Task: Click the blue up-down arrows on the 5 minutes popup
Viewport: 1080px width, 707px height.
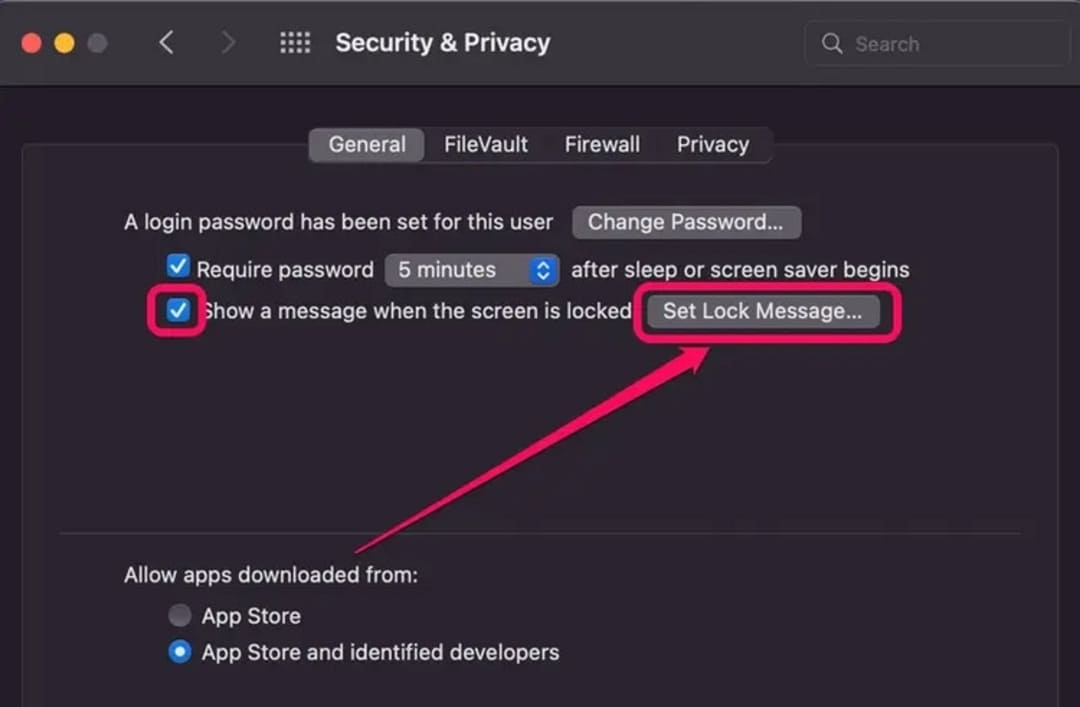Action: [x=543, y=269]
